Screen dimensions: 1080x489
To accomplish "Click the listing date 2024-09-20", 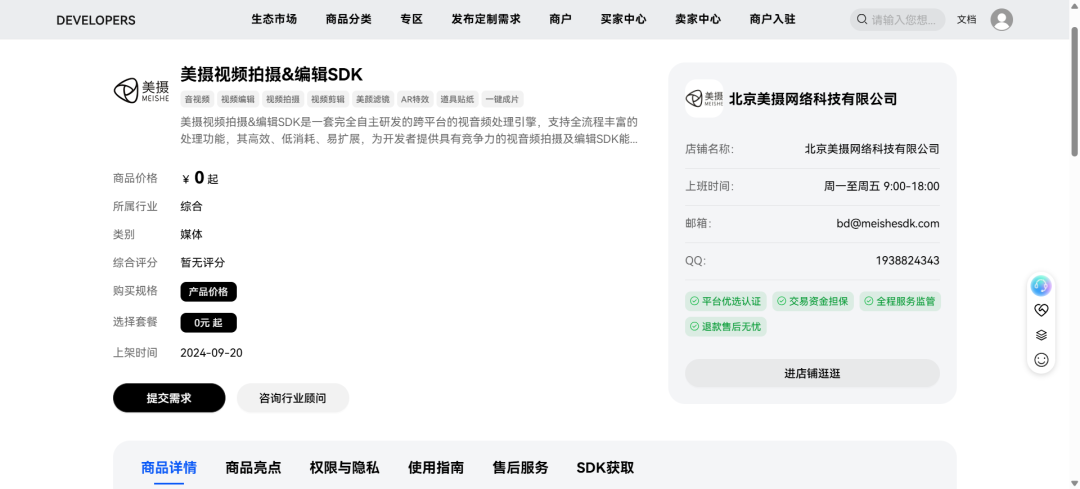I will tap(211, 353).
